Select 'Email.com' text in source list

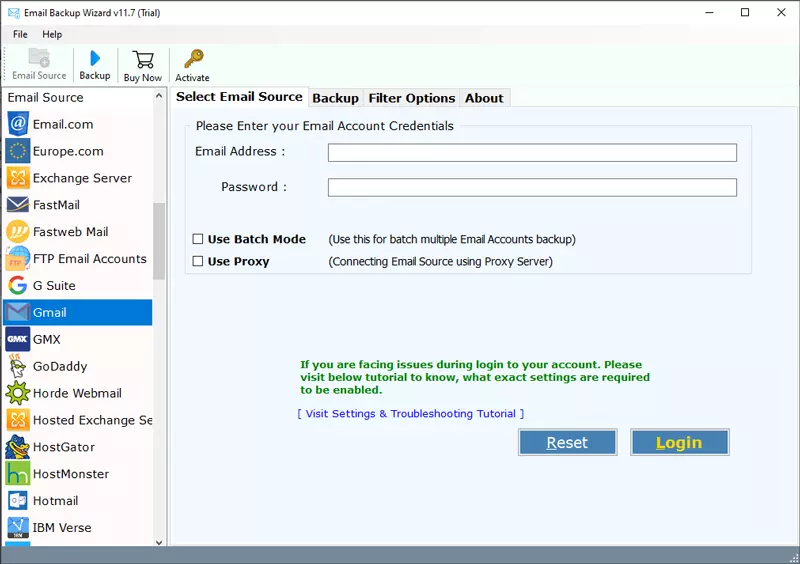(63, 124)
